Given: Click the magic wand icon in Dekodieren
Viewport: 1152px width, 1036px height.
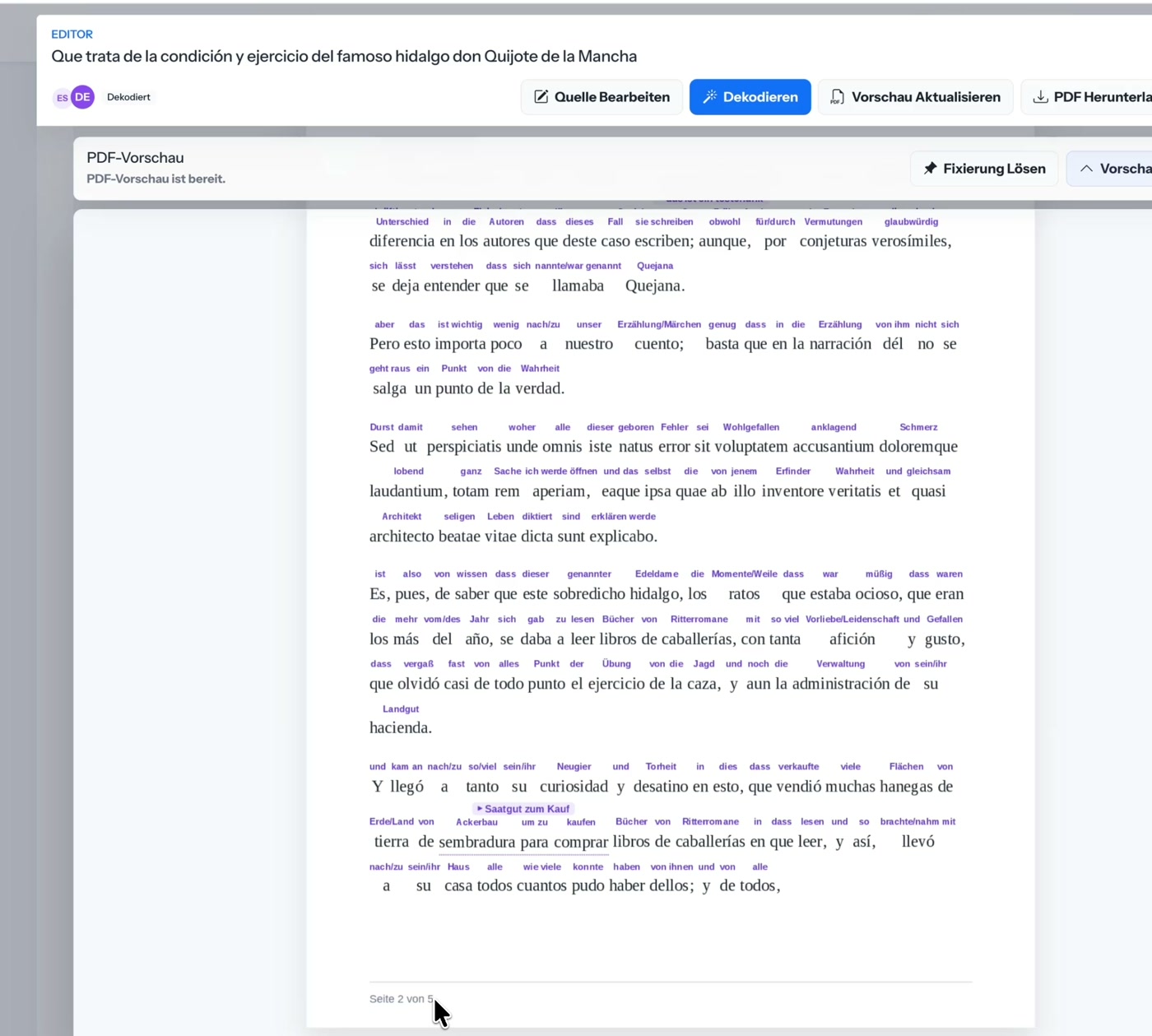Looking at the screenshot, I should 710,97.
